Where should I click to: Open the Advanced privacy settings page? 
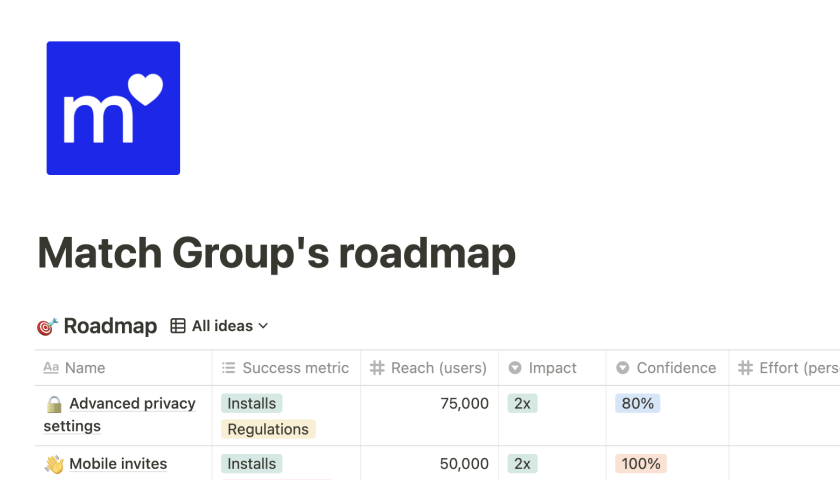[x=132, y=404]
